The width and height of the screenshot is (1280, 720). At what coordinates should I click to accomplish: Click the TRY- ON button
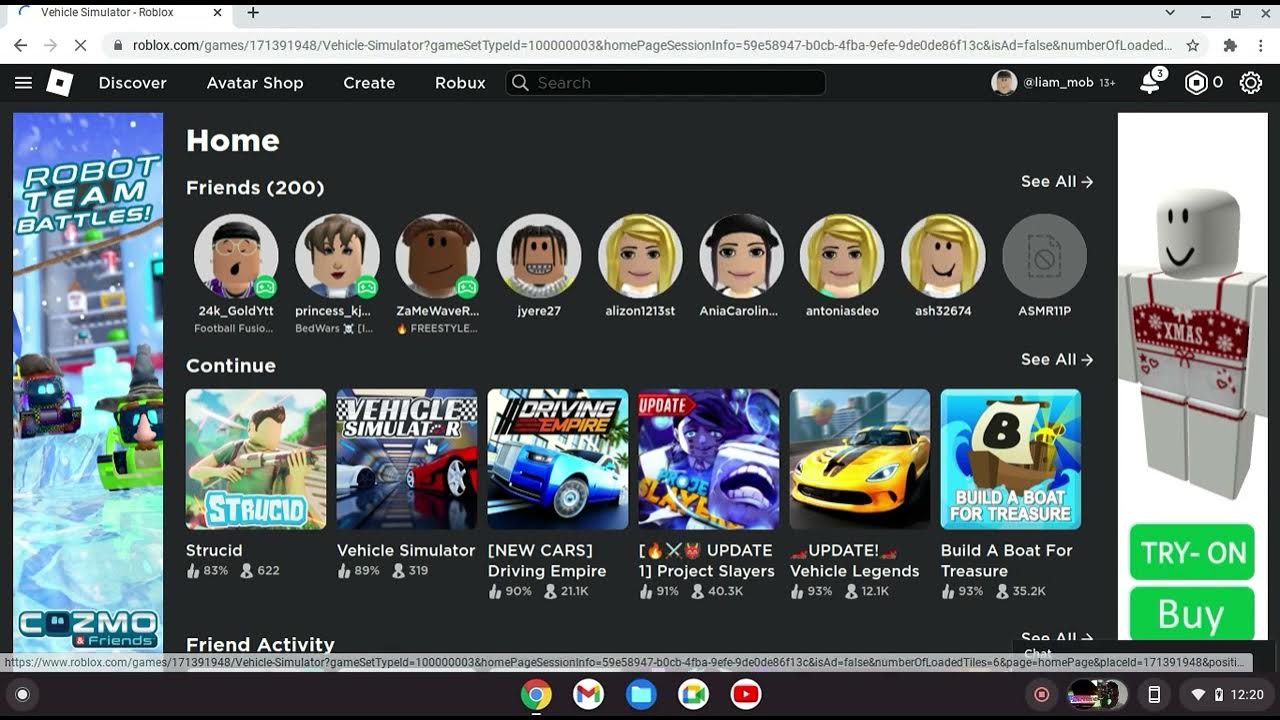(x=1192, y=553)
